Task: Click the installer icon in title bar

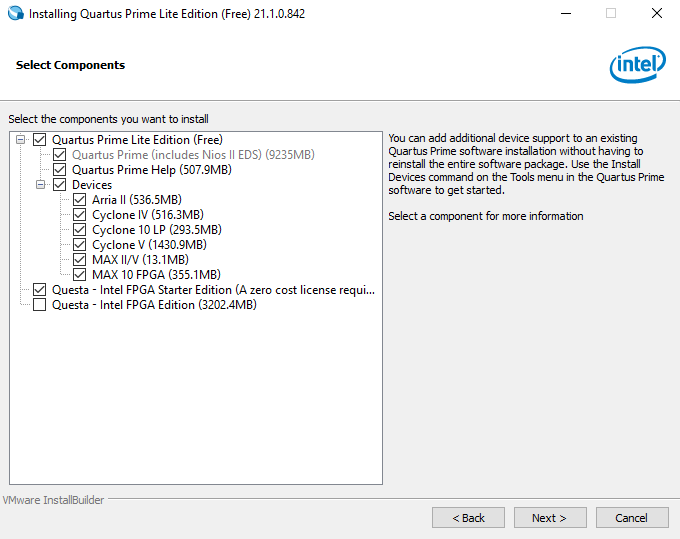Action: click(x=16, y=13)
